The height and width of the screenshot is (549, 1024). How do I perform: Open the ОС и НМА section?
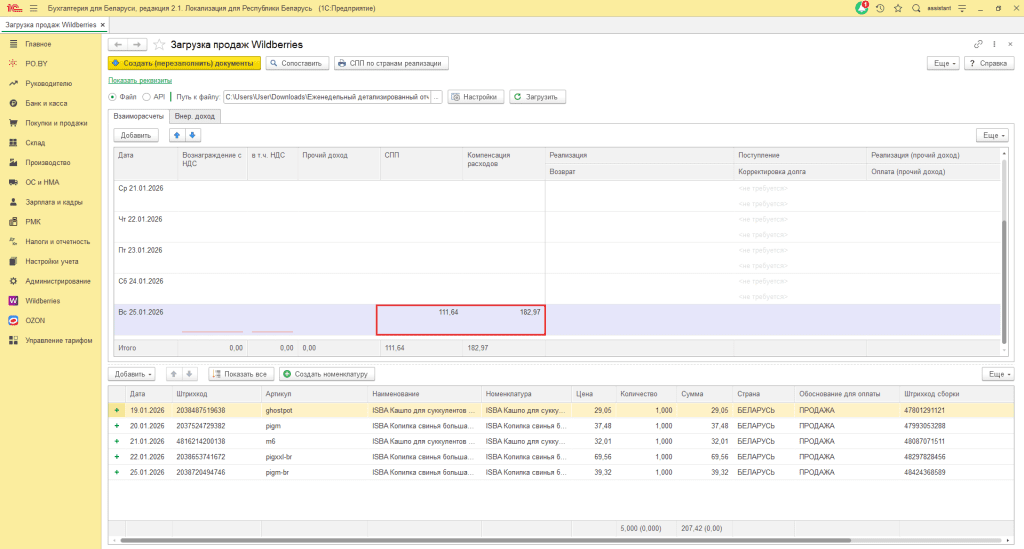pyautogui.click(x=42, y=182)
